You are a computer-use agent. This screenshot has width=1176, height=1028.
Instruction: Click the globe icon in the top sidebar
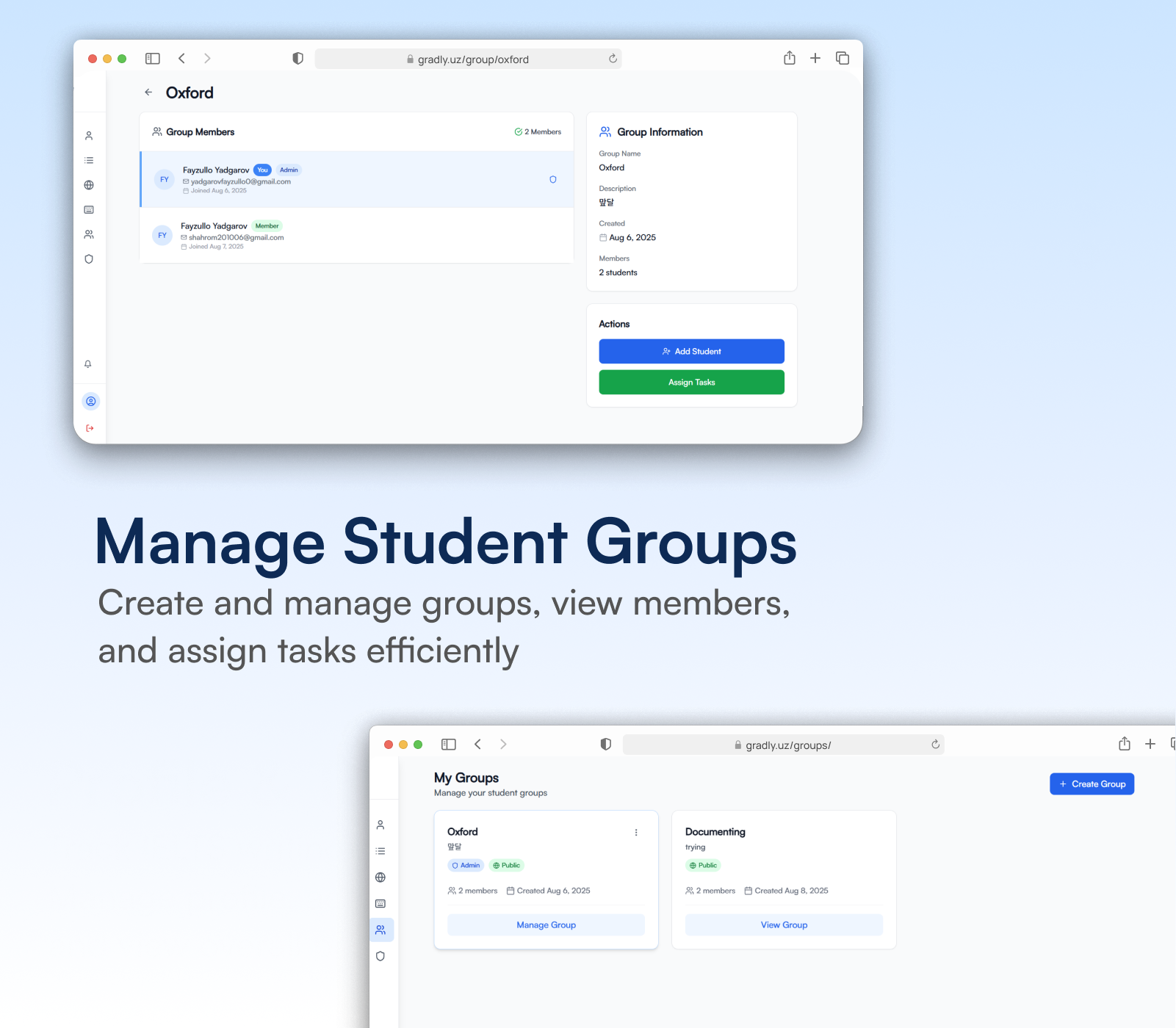click(x=89, y=185)
